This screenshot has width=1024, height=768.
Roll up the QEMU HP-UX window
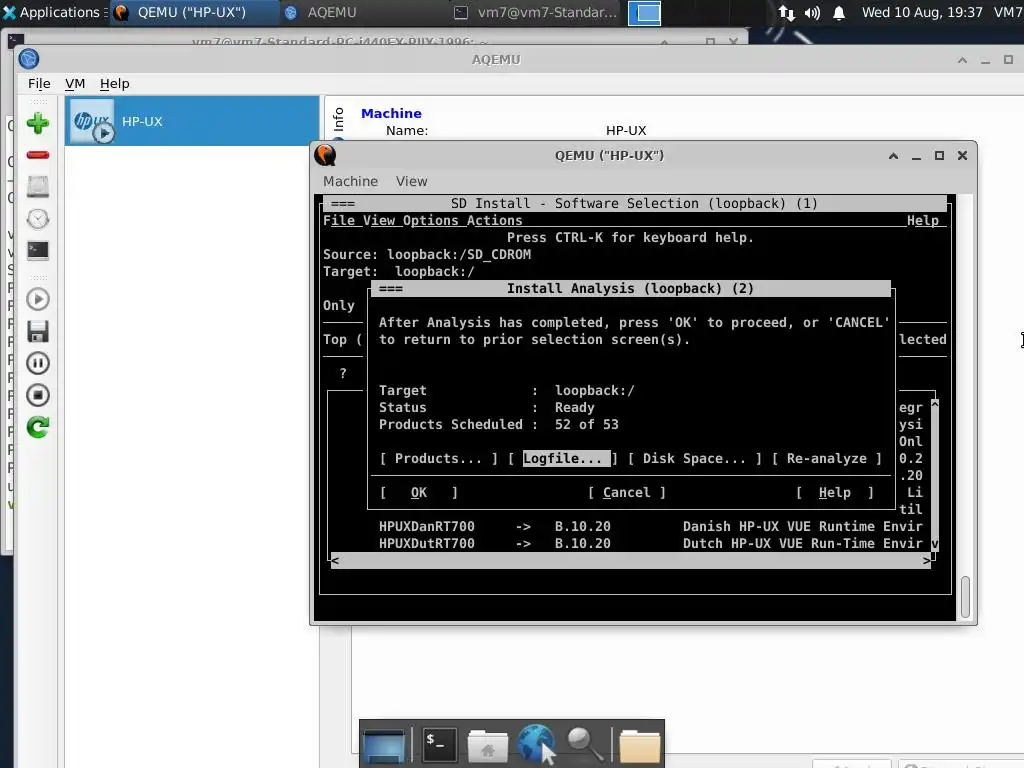(893, 155)
